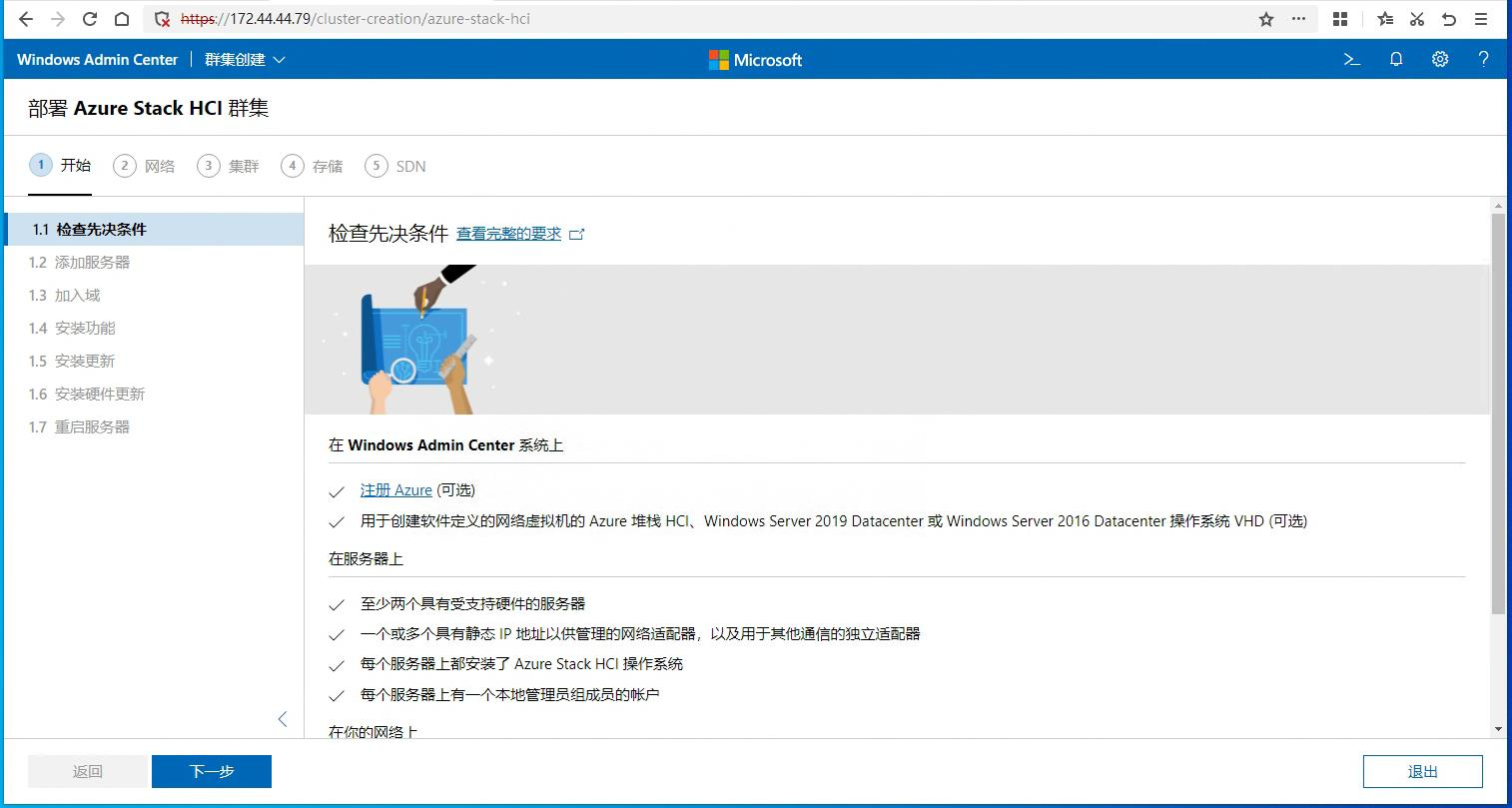Screen dimensions: 1512x808
Task: Switch to the 集群 step tab
Action: click(228, 166)
